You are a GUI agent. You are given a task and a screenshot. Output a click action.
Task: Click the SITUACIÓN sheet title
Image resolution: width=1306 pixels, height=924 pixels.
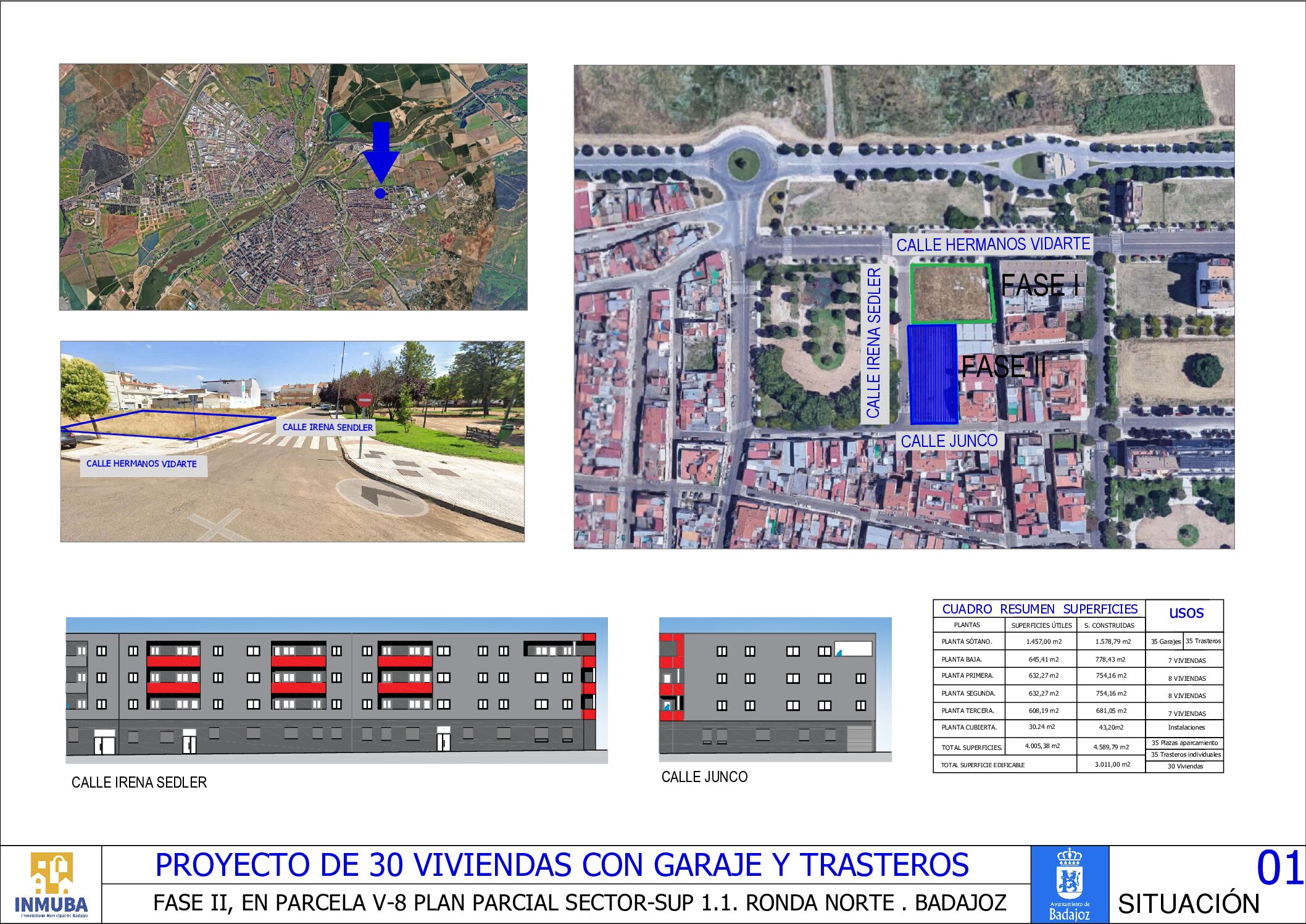coord(1188,904)
